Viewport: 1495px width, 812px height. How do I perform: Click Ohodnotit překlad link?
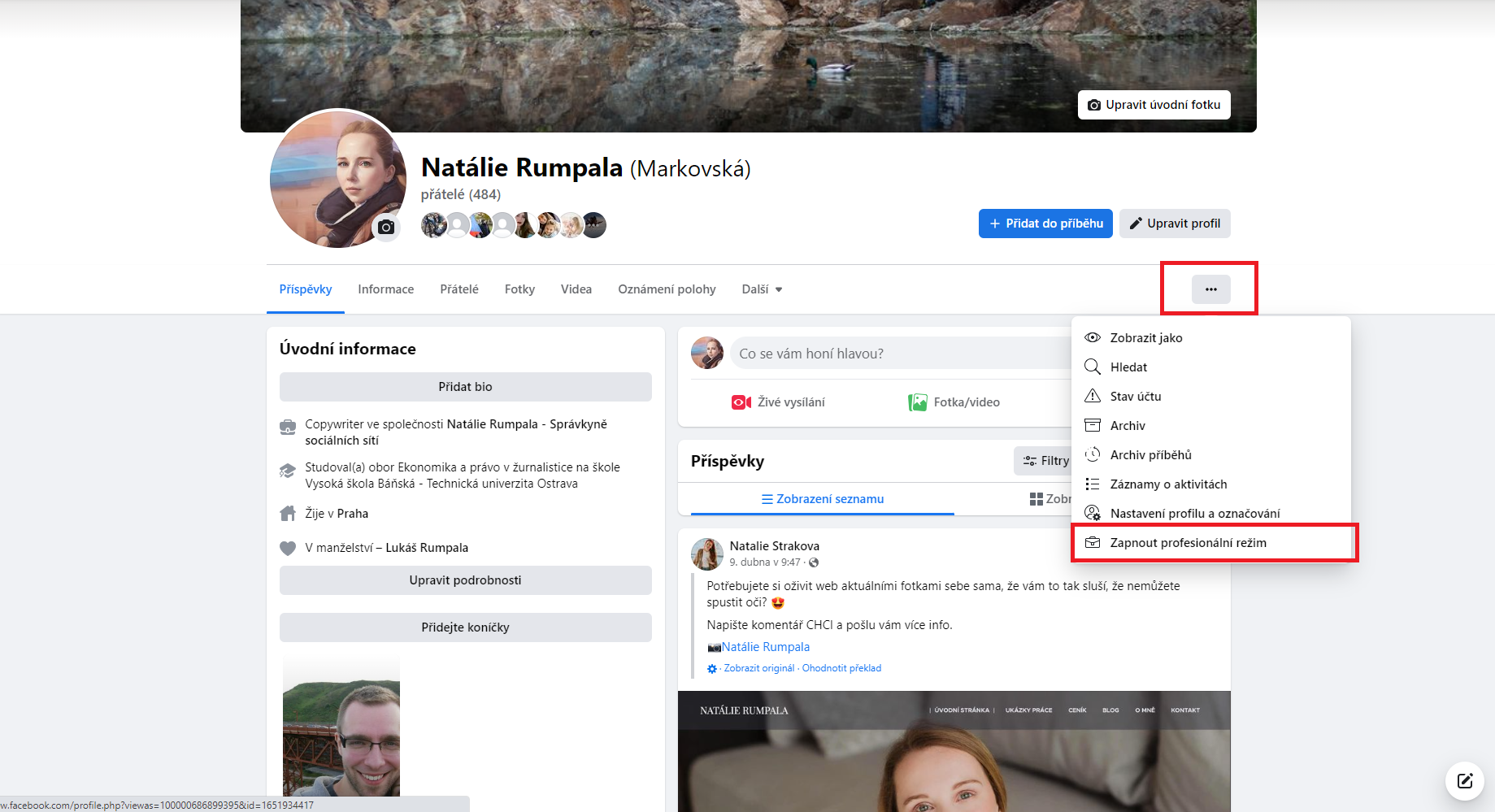click(x=841, y=668)
